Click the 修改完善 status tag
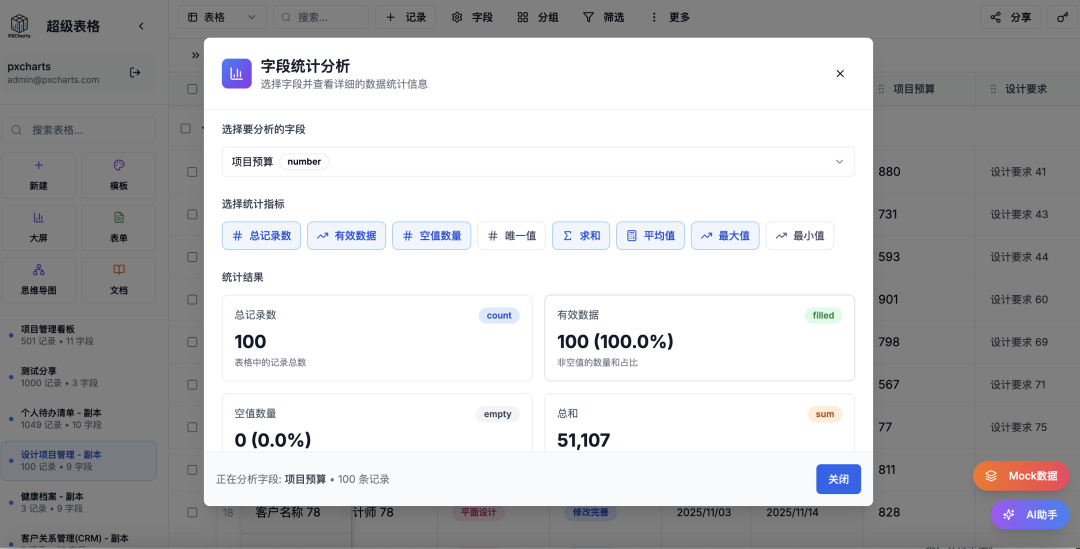The image size is (1080, 549). point(590,512)
